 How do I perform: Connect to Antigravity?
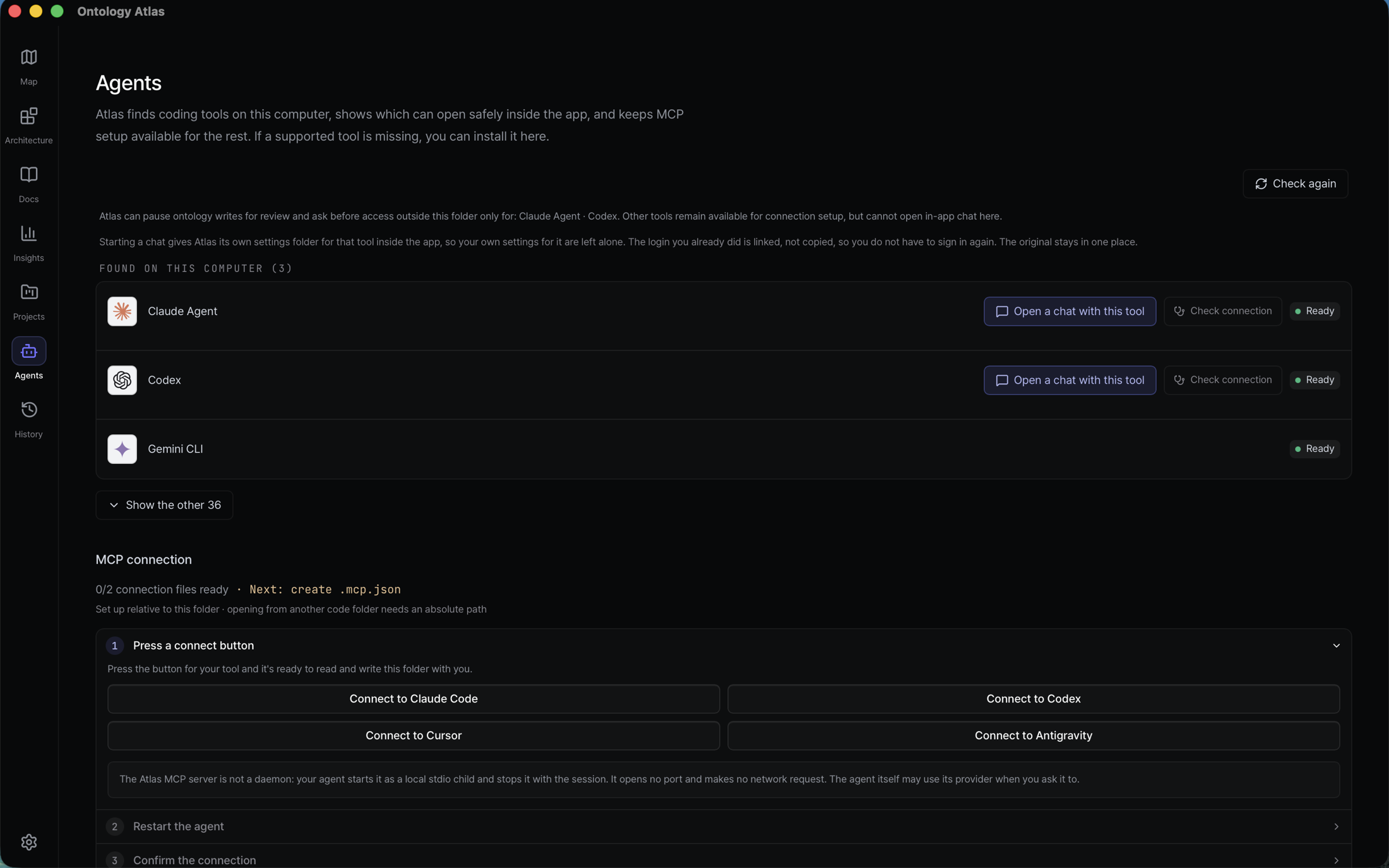pyautogui.click(x=1034, y=735)
